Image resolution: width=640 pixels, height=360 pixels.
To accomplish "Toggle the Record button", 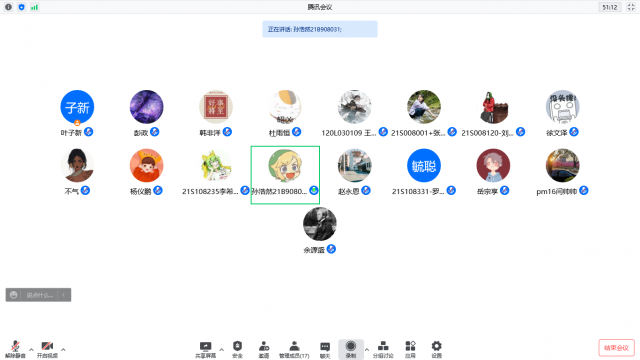I will pyautogui.click(x=351, y=349).
